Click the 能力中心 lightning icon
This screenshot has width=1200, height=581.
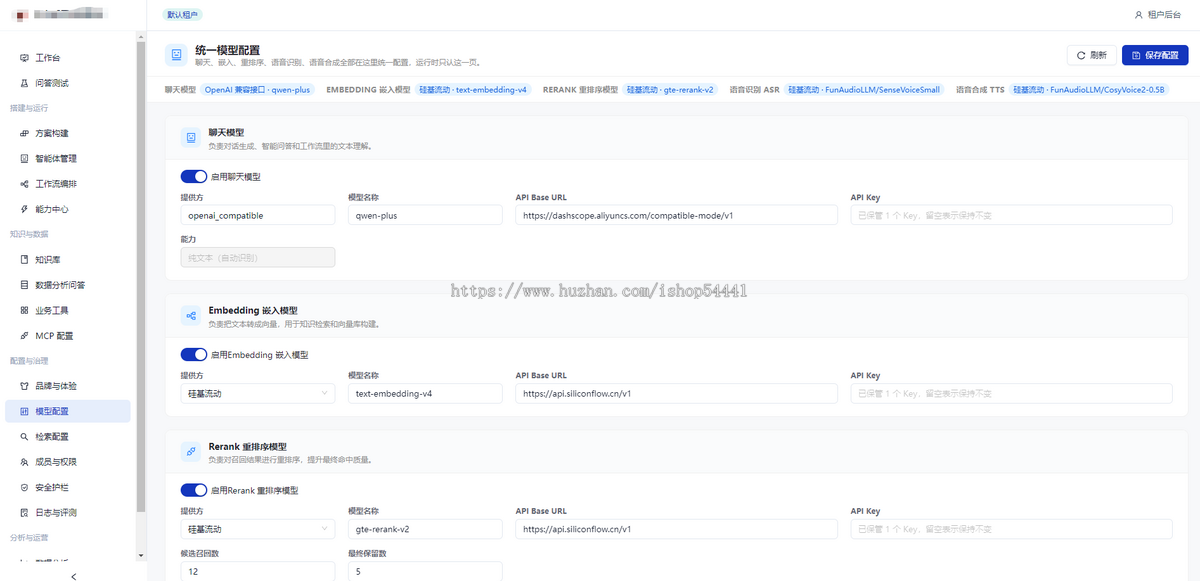tap(25, 209)
